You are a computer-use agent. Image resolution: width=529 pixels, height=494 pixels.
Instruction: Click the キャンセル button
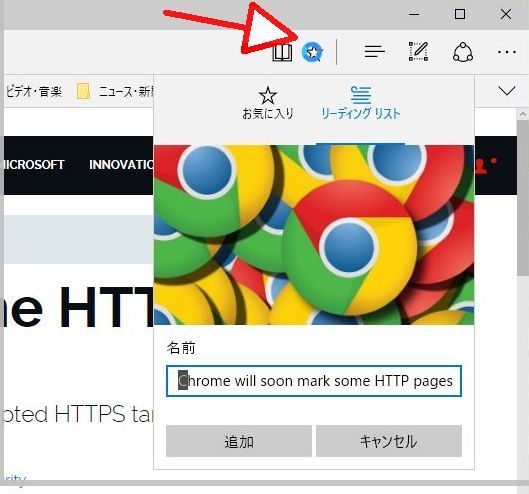(389, 441)
